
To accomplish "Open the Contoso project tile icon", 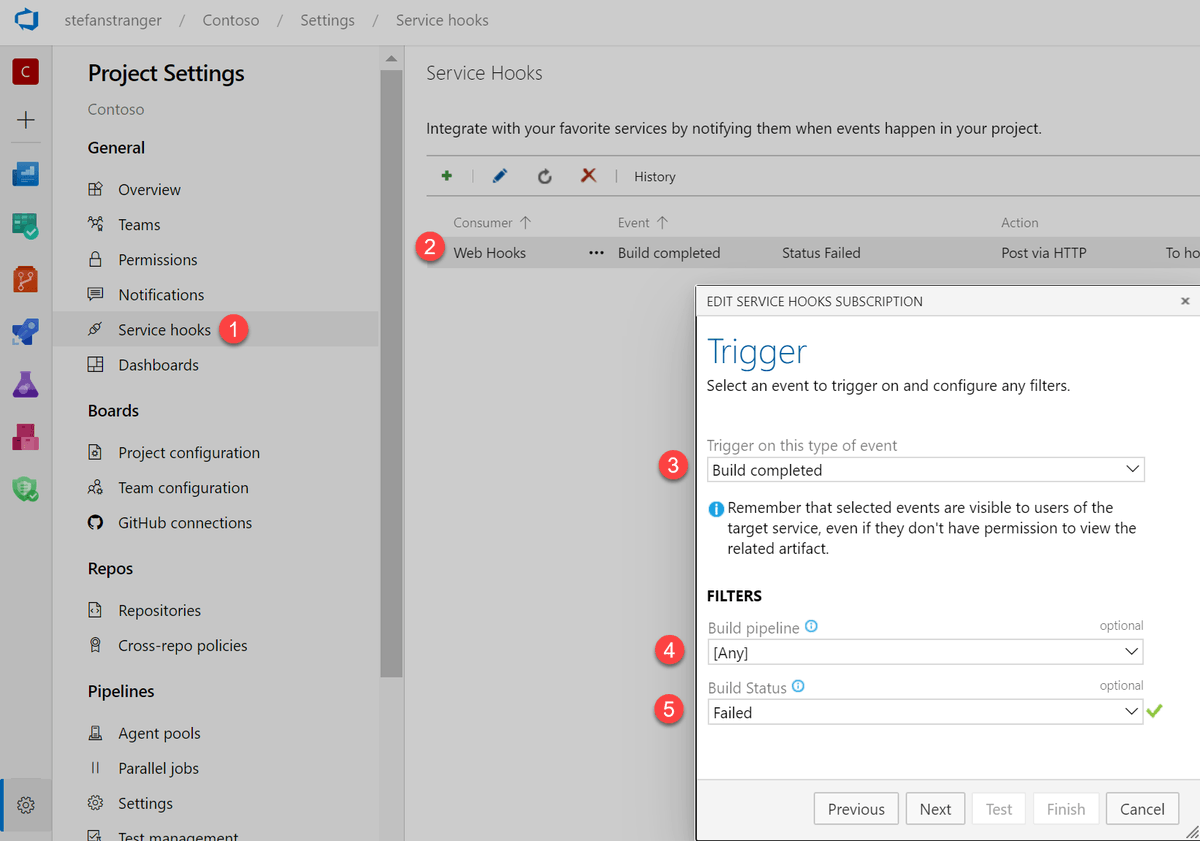I will click(26, 71).
